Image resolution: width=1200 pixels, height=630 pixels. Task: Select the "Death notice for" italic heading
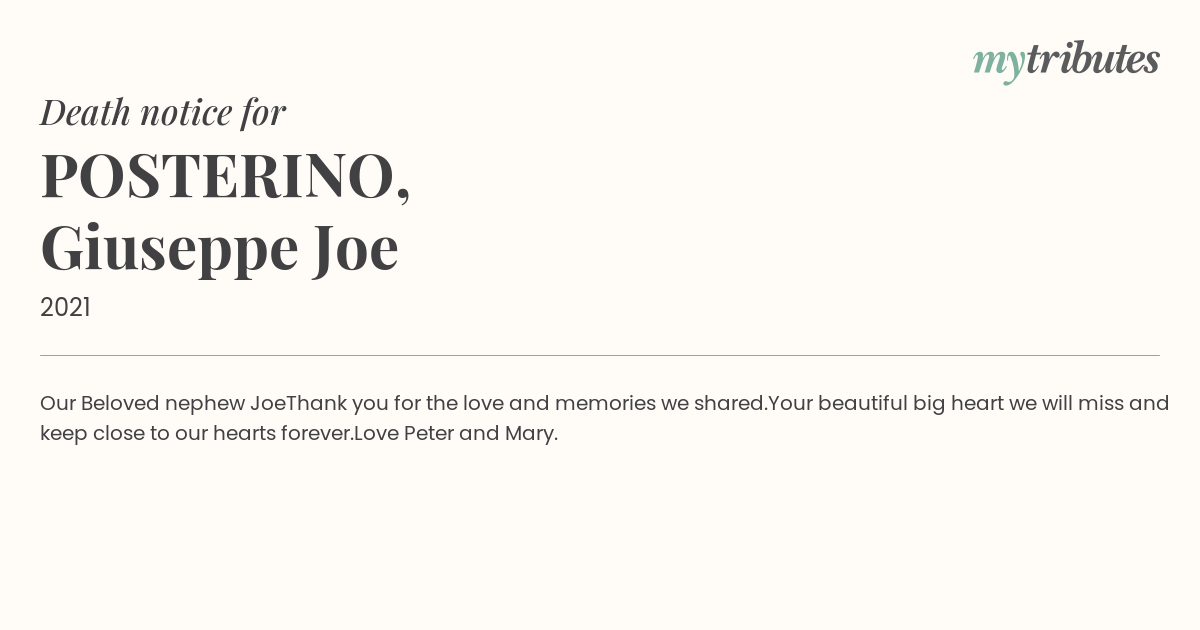[x=163, y=112]
